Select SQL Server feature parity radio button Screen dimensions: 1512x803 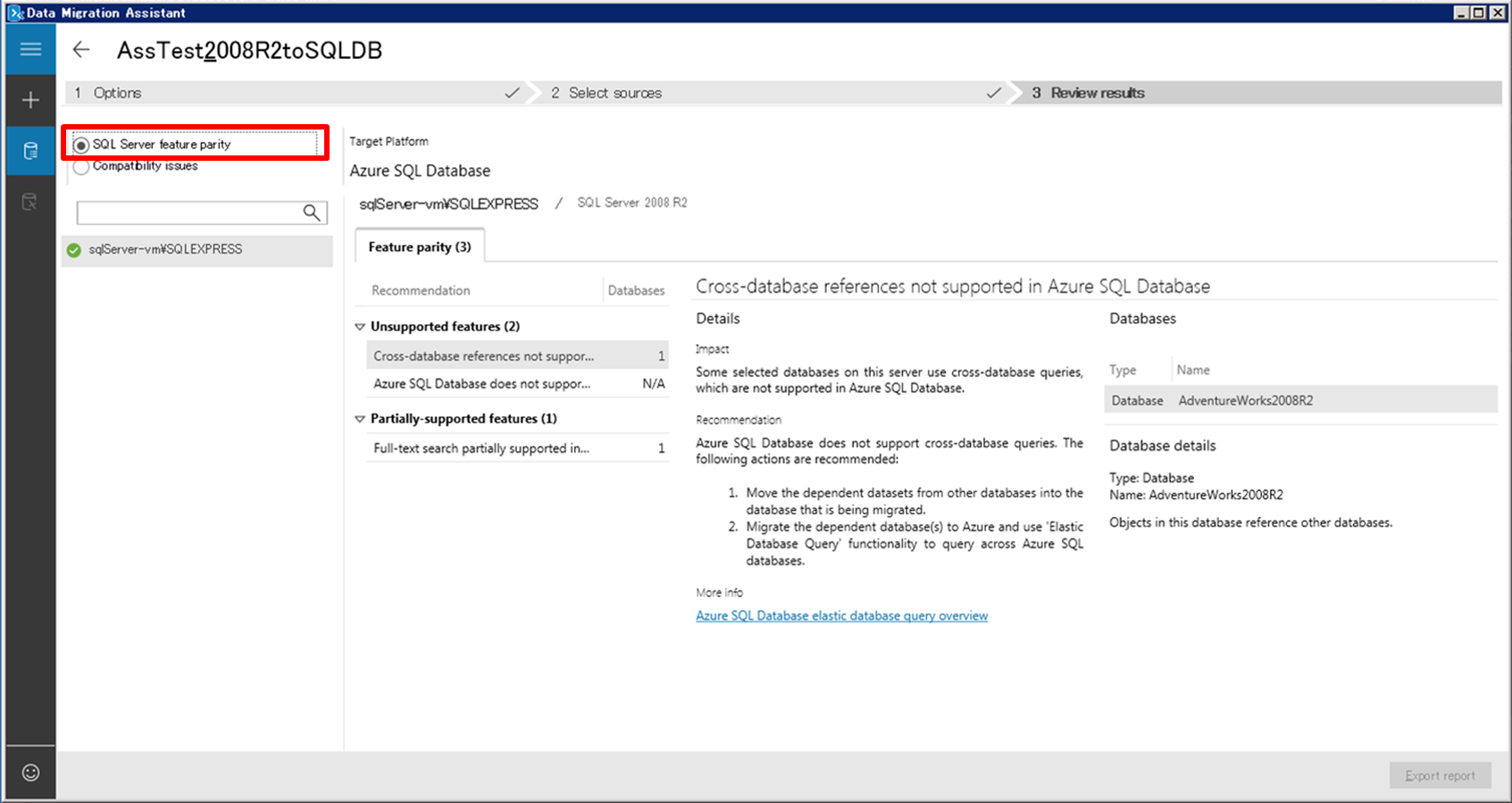pos(81,145)
